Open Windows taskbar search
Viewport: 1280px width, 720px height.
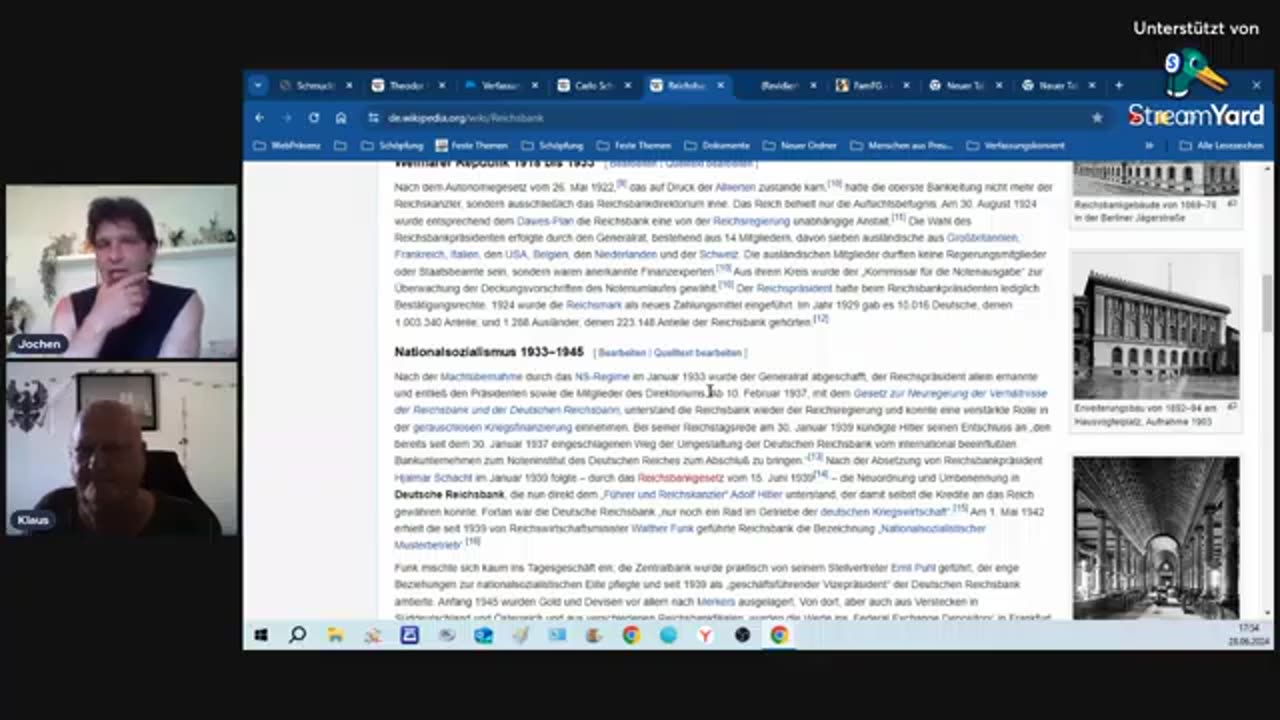(298, 635)
